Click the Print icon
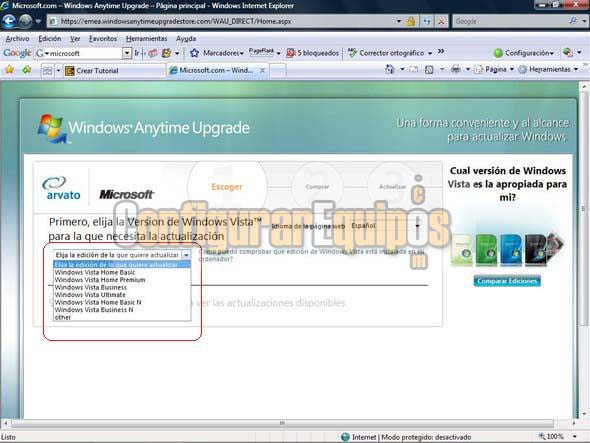Image resolution: width=590 pixels, height=443 pixels. (456, 69)
